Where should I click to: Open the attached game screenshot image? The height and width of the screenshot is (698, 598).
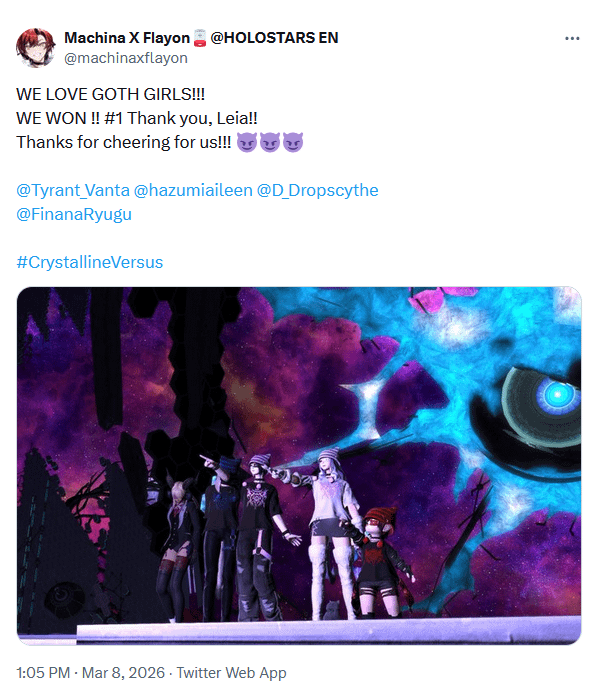299,466
